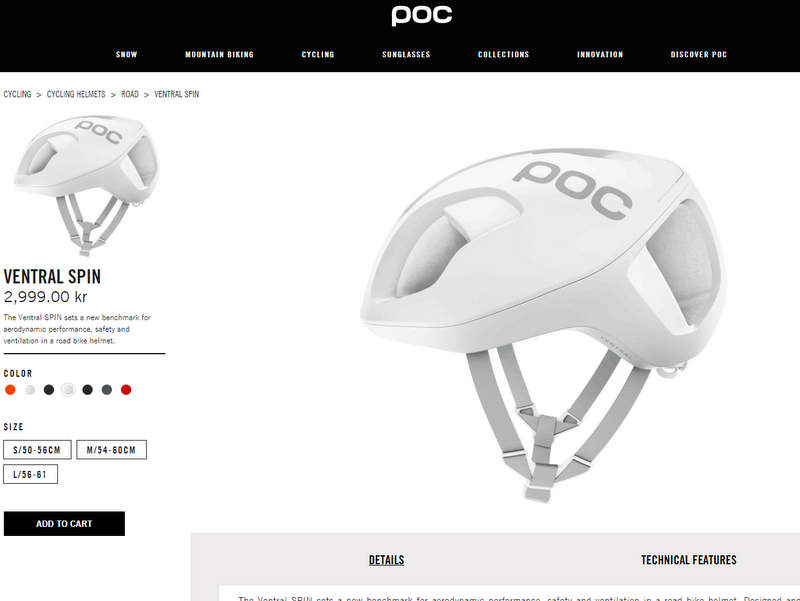Image resolution: width=800 pixels, height=601 pixels.
Task: Pick the first black color swatch
Action: [49, 390]
